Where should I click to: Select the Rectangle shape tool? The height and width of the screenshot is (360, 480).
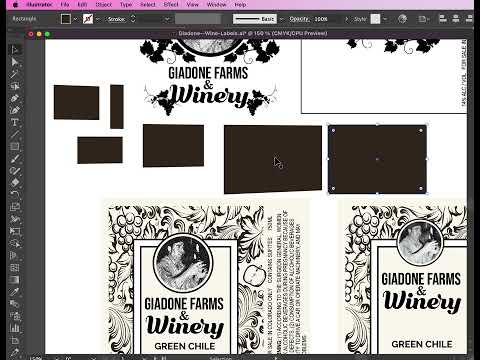[x=15, y=147]
